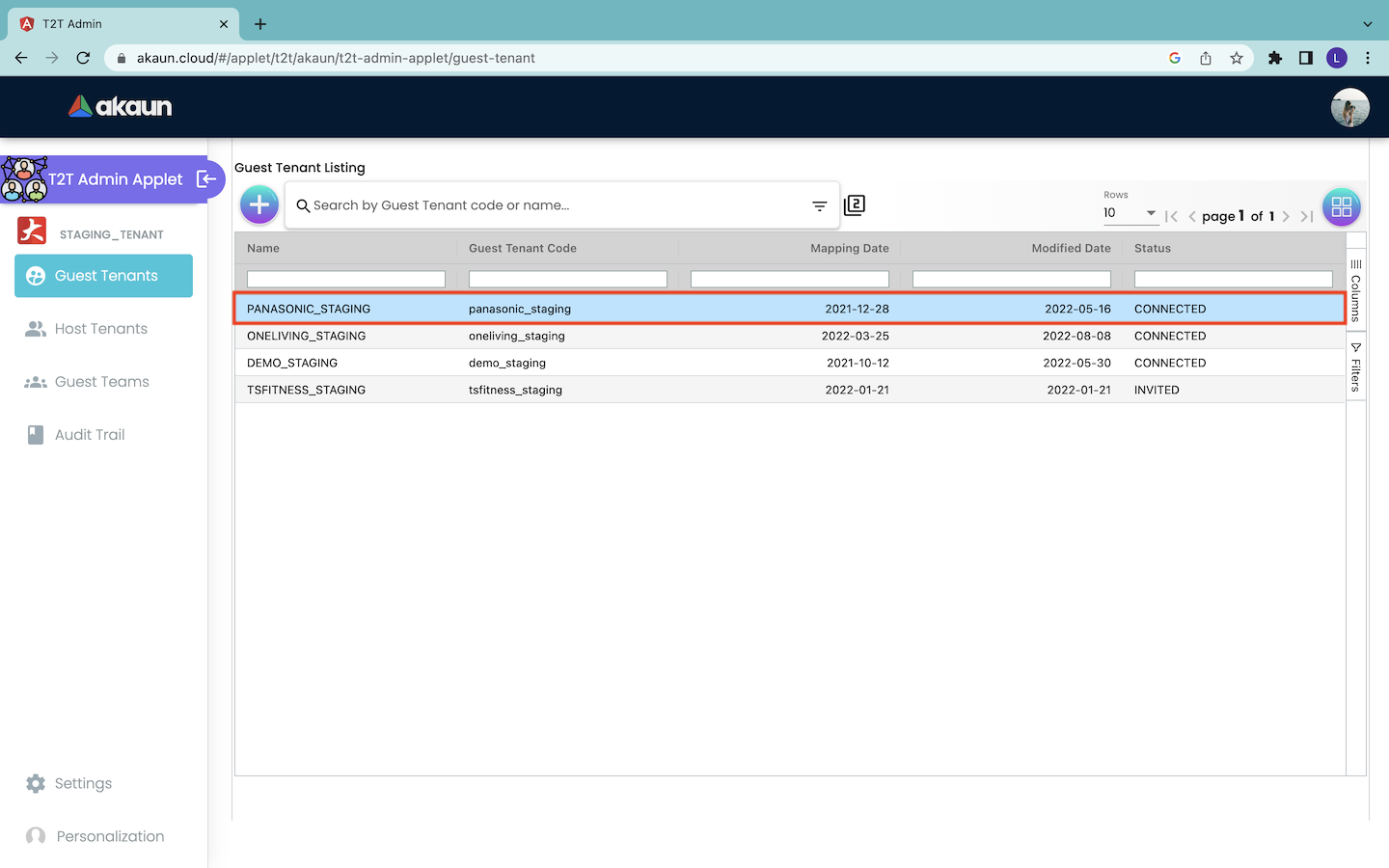Viewport: 1389px width, 868px height.
Task: Open the Guest Teams menu item
Action: click(x=101, y=382)
